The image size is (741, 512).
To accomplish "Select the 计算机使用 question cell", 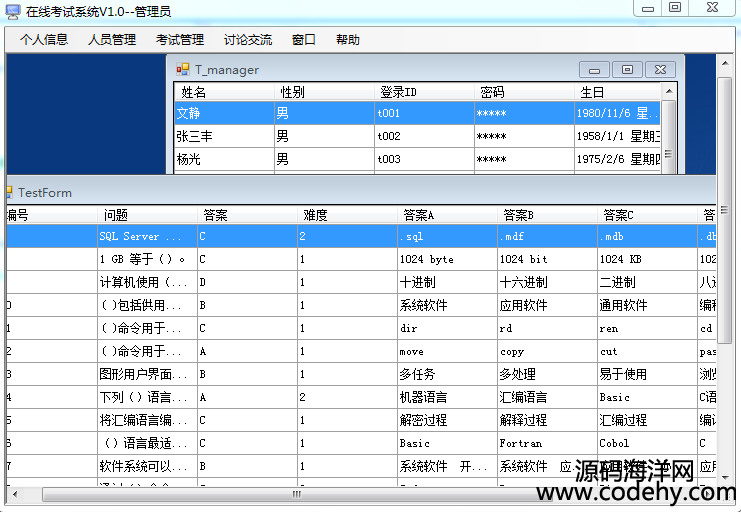I will (x=147, y=282).
